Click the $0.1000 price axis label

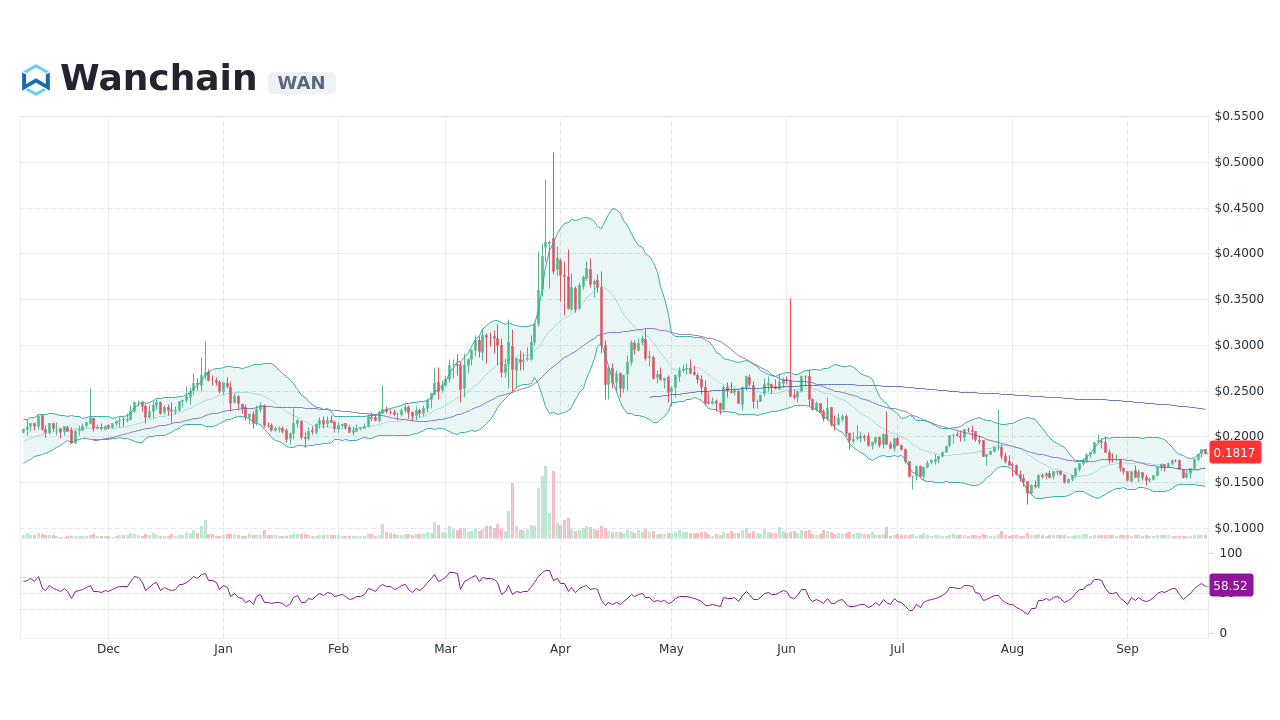1239,528
